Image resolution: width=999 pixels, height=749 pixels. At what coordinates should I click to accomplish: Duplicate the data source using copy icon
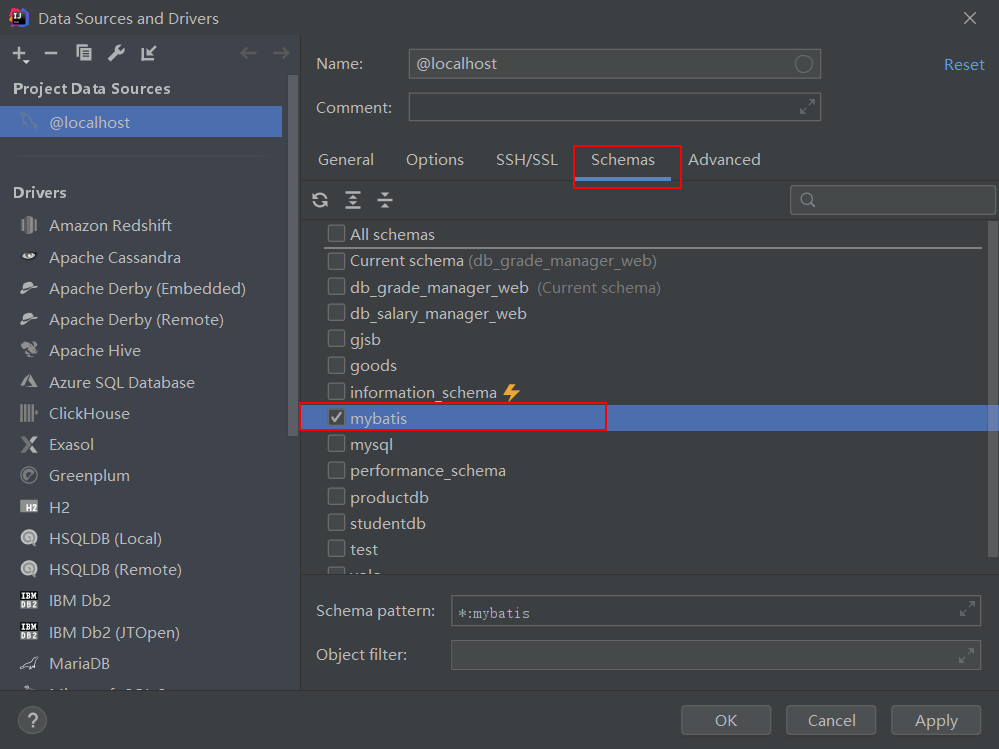[83, 54]
